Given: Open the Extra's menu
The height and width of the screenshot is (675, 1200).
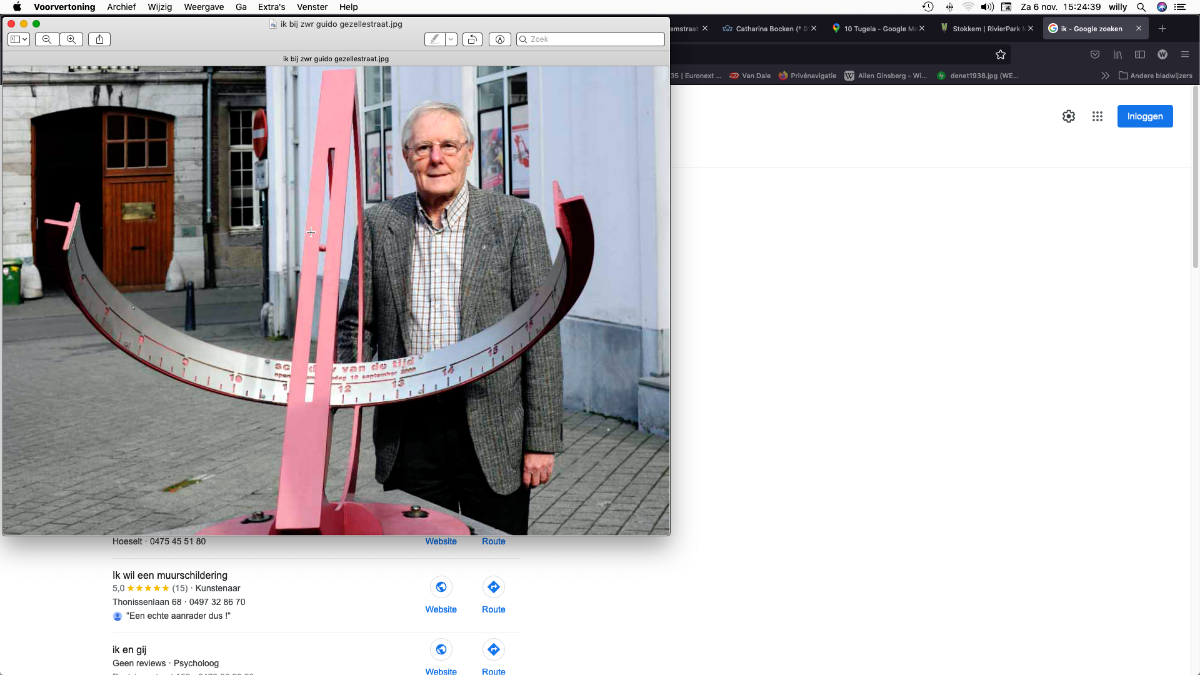Looking at the screenshot, I should pyautogui.click(x=270, y=7).
